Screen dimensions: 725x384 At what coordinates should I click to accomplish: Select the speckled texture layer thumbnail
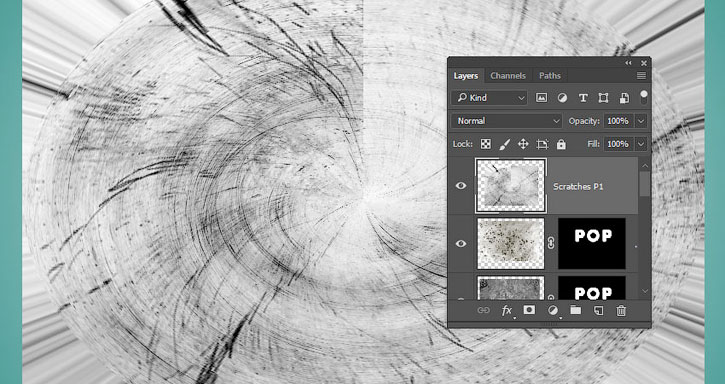point(511,243)
